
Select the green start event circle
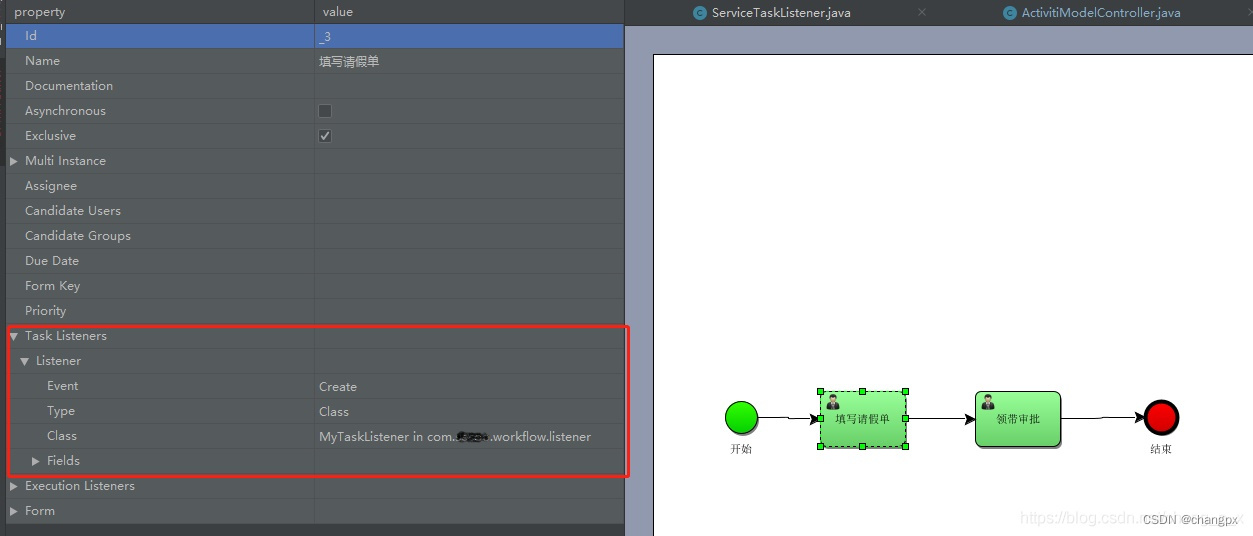[x=741, y=417]
